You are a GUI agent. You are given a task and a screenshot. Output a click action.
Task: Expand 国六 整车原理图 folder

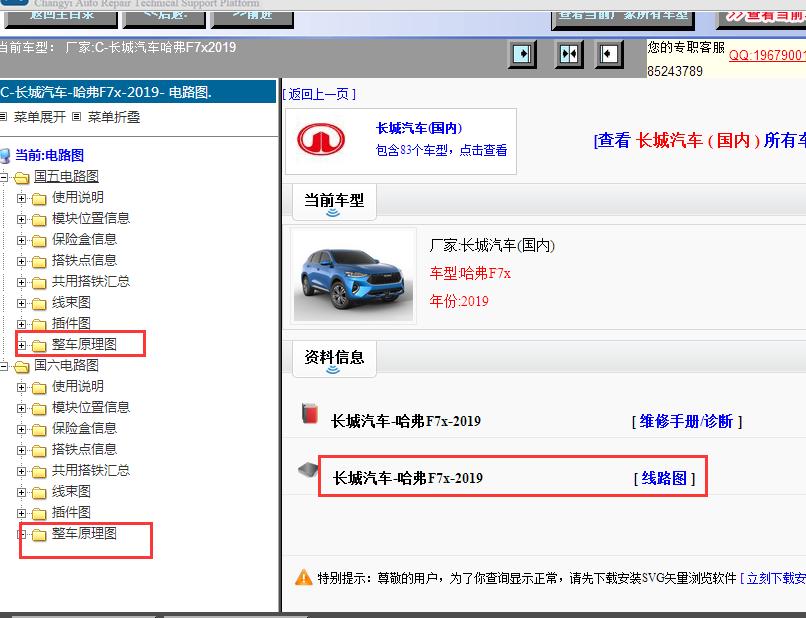click(x=22, y=534)
